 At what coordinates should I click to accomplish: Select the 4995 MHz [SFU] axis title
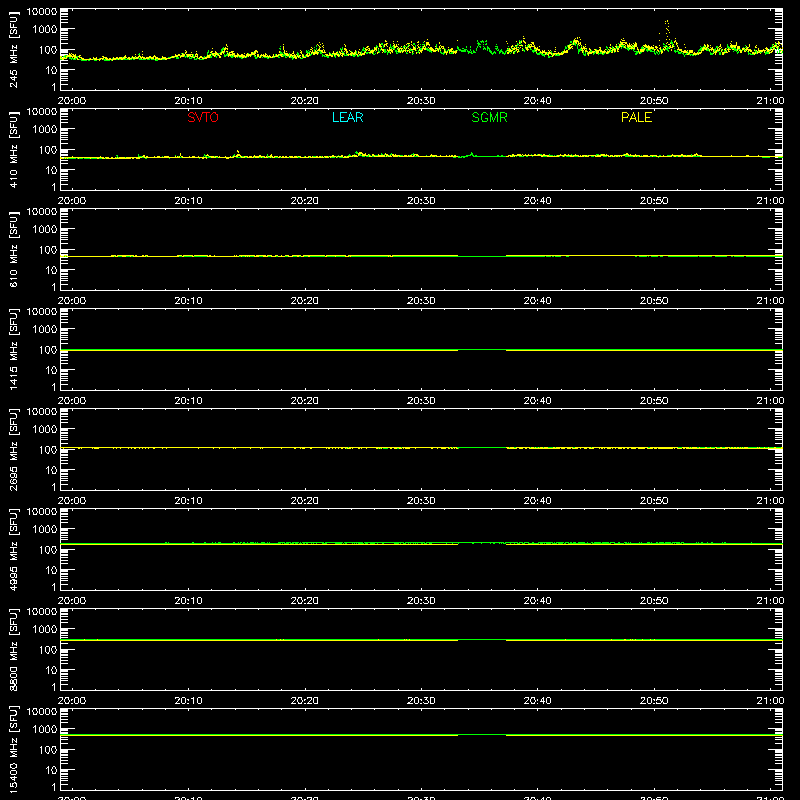coord(14,549)
